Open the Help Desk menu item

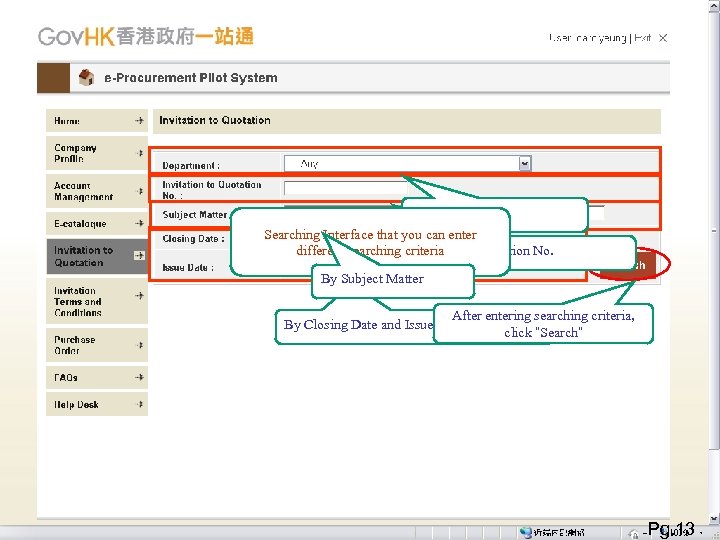click(97, 404)
